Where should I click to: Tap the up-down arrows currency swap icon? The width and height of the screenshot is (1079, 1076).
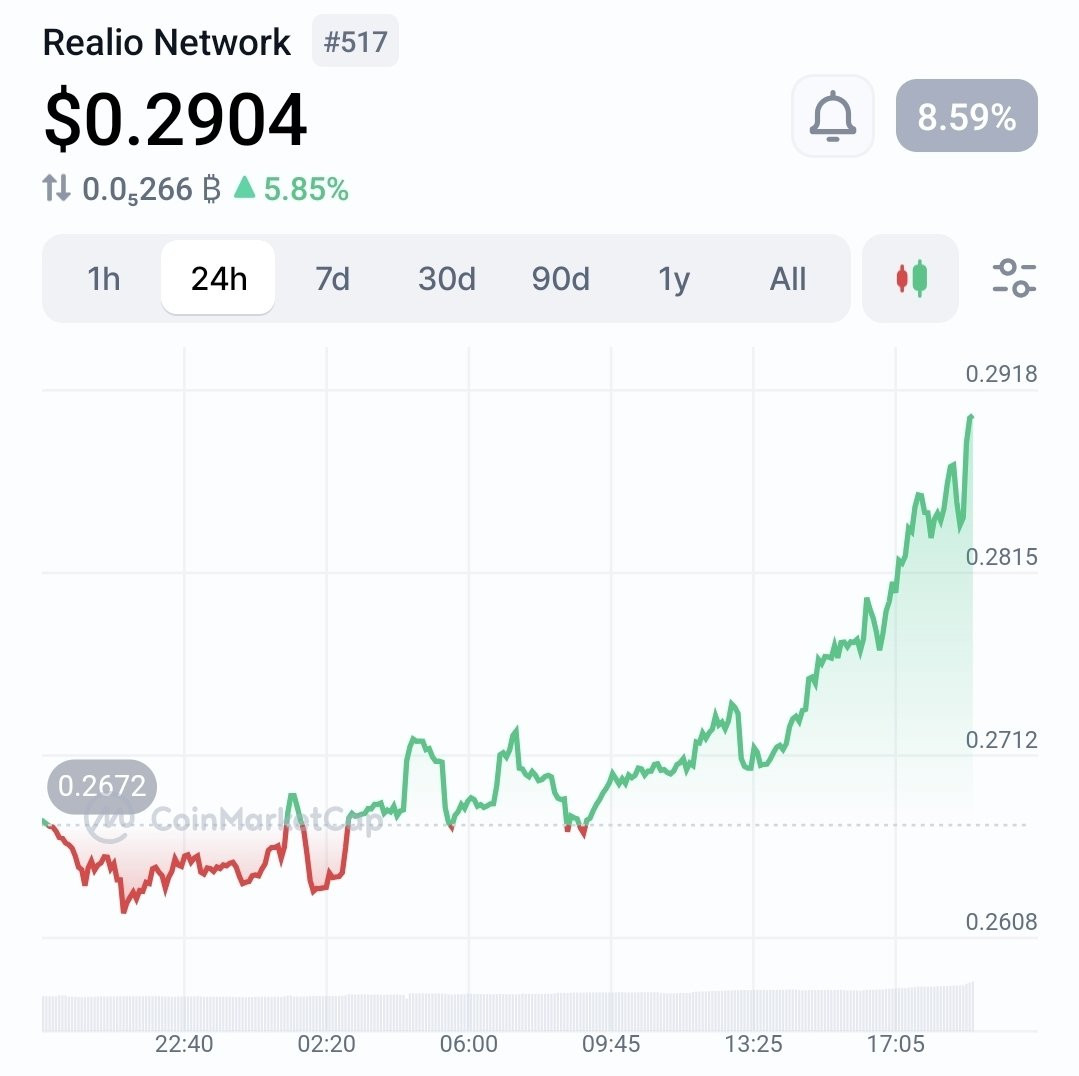point(57,189)
